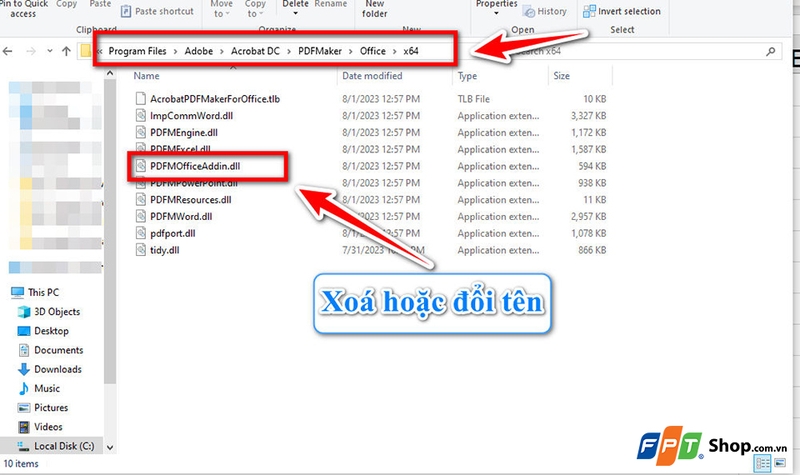Click the Forward navigation arrow
Screen dimensions: 800x475
[31, 51]
